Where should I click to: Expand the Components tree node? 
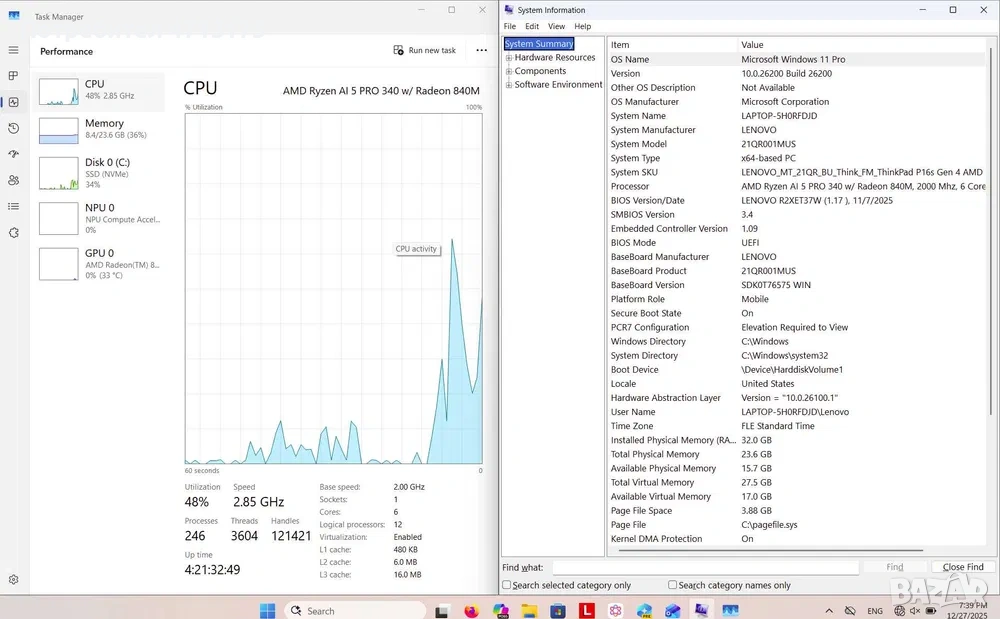[x=509, y=72]
